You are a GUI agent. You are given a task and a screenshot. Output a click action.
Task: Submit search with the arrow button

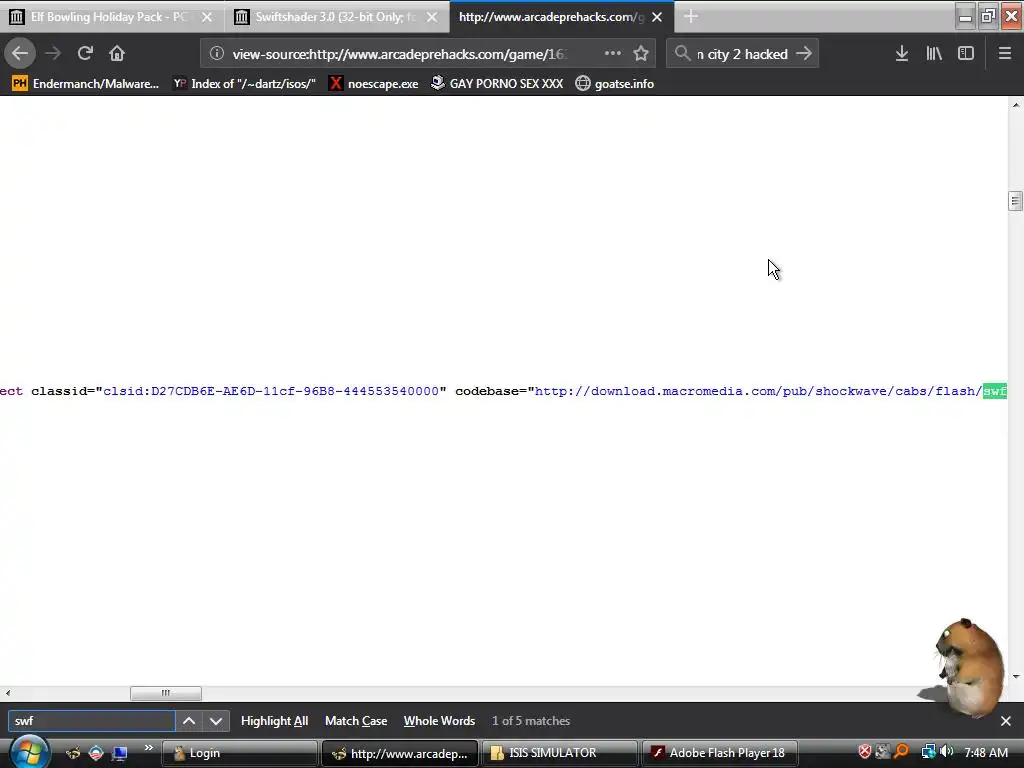[804, 53]
